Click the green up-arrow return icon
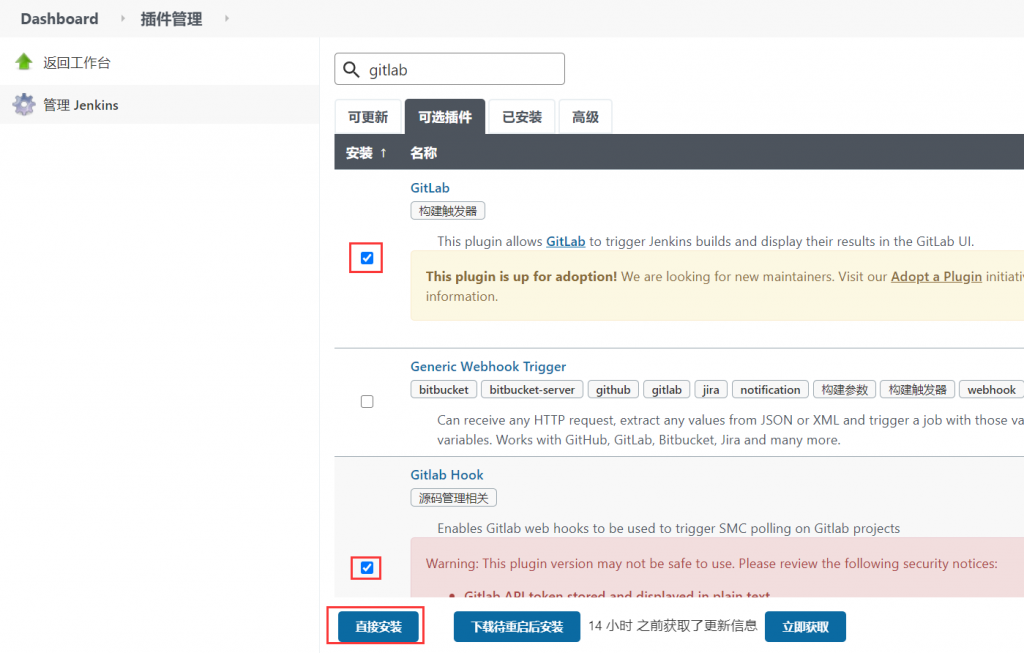 pos(24,62)
